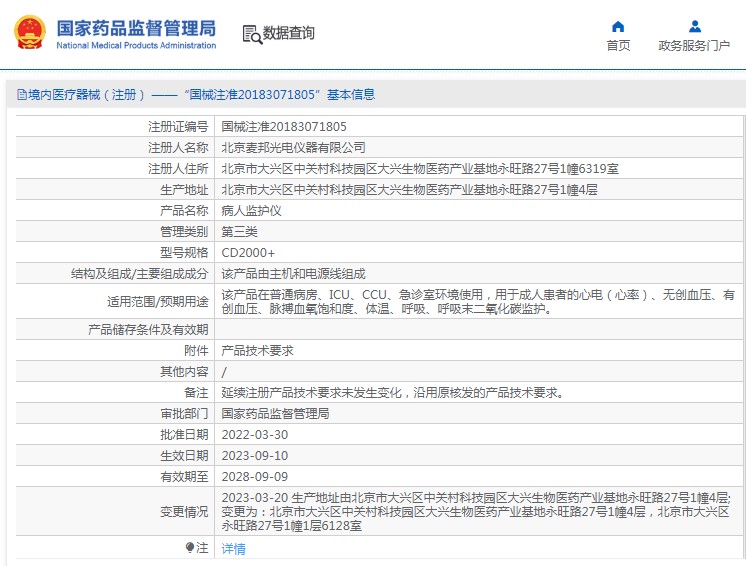The image size is (746, 566).
Task: Click the intended use description text
Action: pos(478,302)
